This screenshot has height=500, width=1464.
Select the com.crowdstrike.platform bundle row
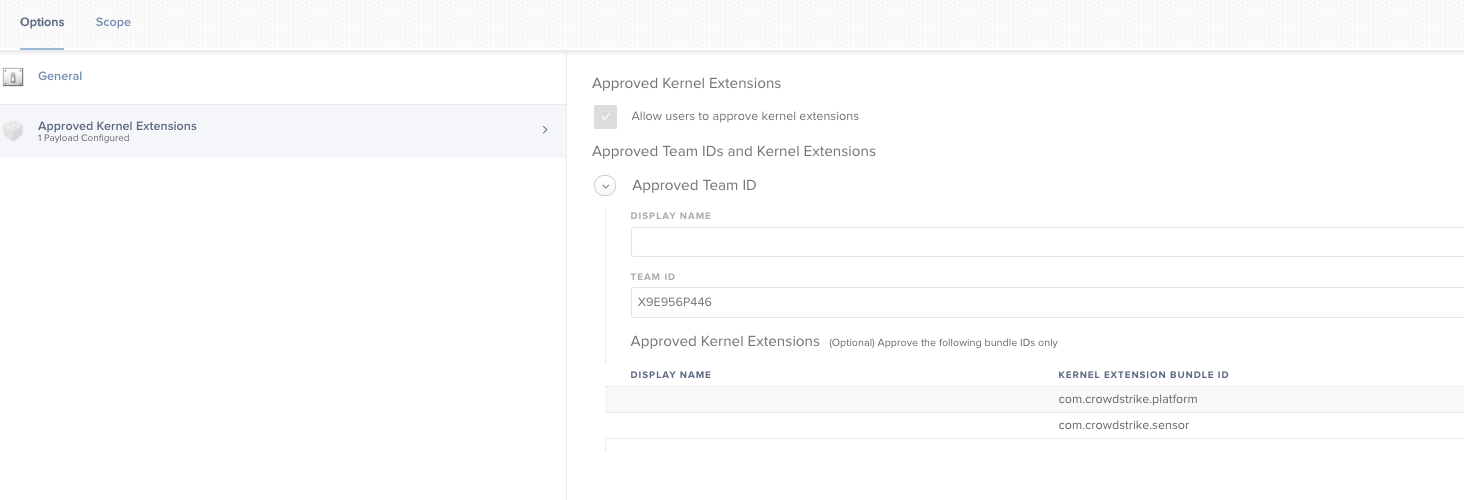pos(1034,399)
